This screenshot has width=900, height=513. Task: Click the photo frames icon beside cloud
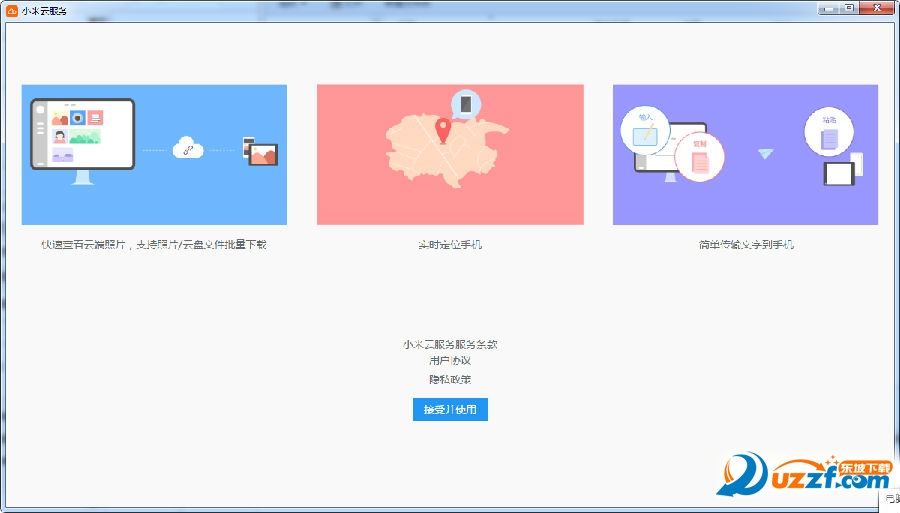261,151
